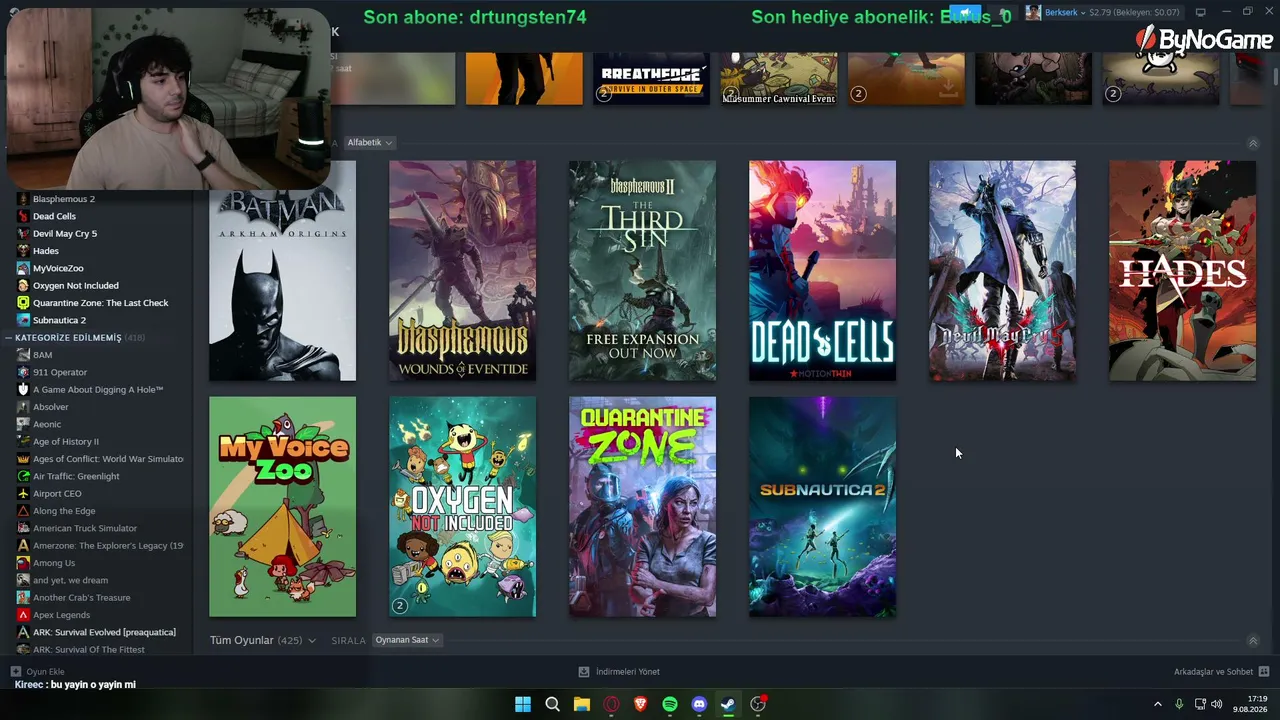Open Arkadaşlar ve Sohbet friends chat
This screenshot has width=1280, height=720.
tap(1221, 672)
